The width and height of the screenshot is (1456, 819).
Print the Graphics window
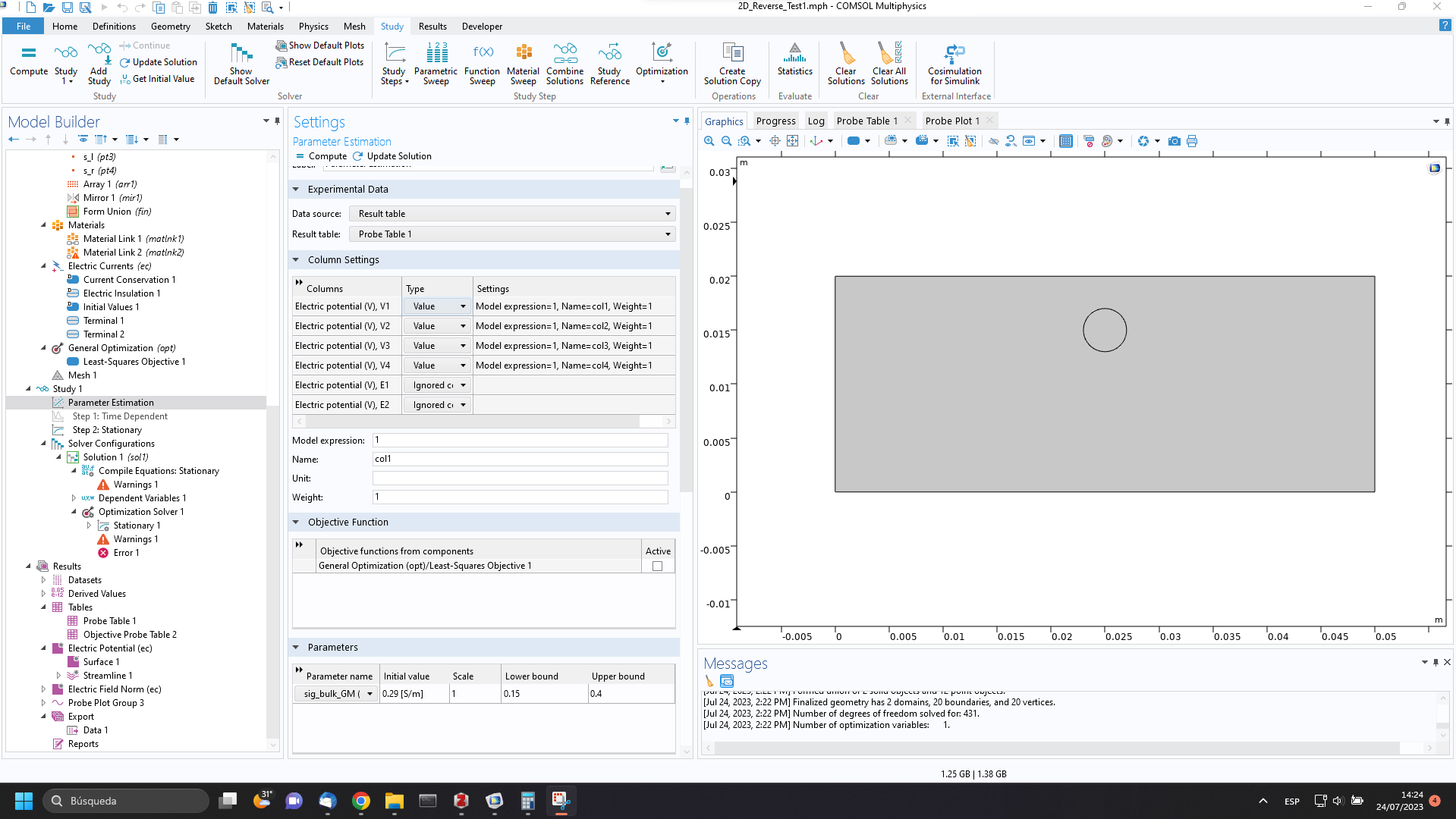(1191, 141)
